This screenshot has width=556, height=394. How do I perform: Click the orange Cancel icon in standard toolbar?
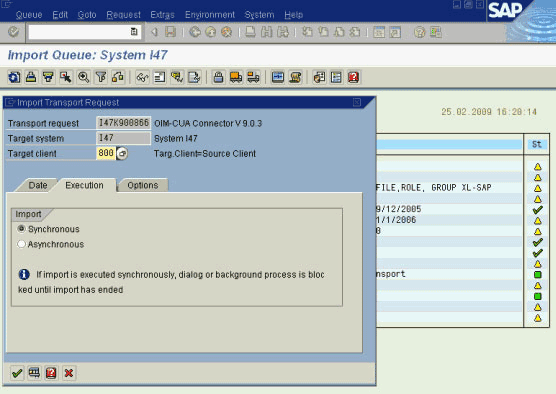pyautogui.click(x=227, y=32)
